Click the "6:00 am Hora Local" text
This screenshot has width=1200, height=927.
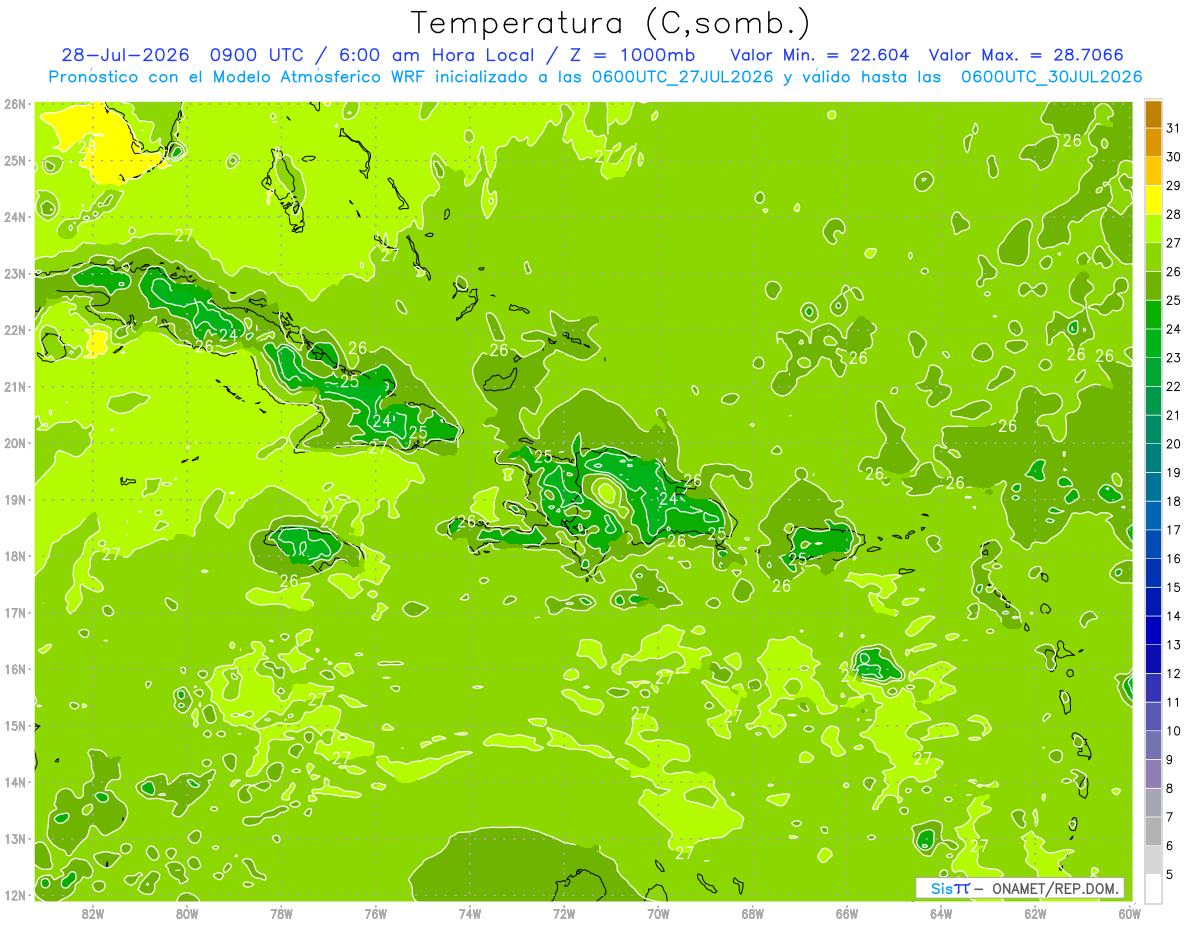[441, 54]
